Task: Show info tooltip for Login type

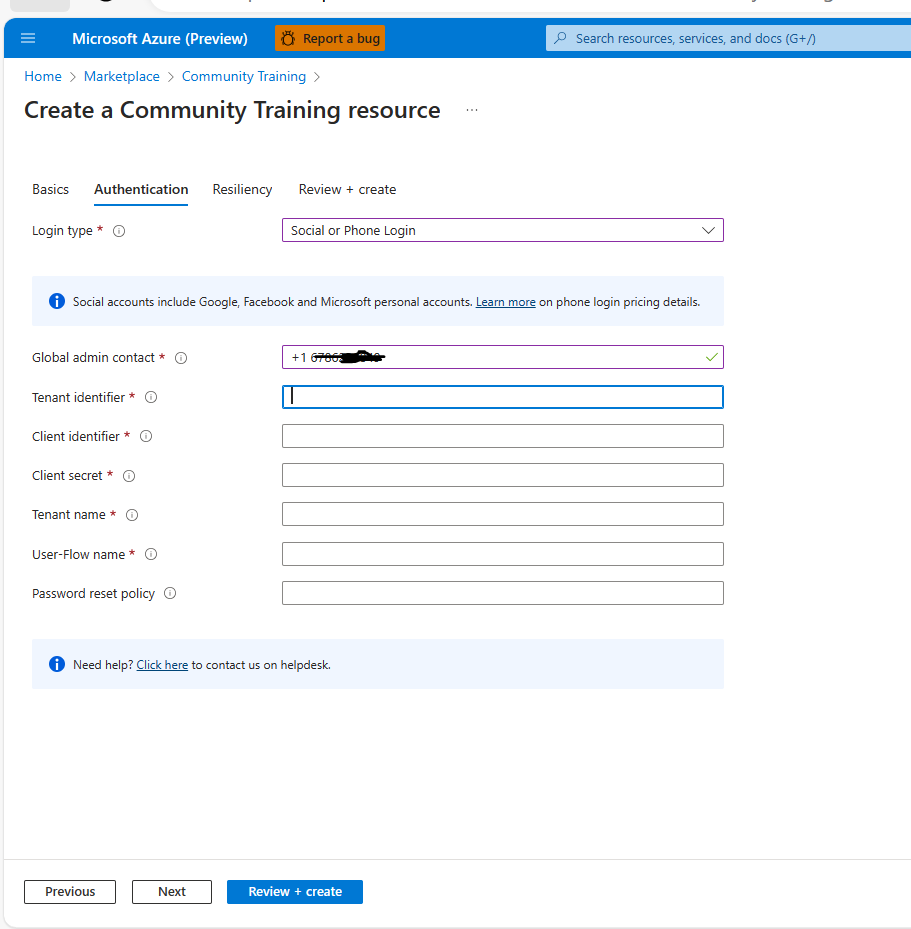Action: tap(119, 231)
